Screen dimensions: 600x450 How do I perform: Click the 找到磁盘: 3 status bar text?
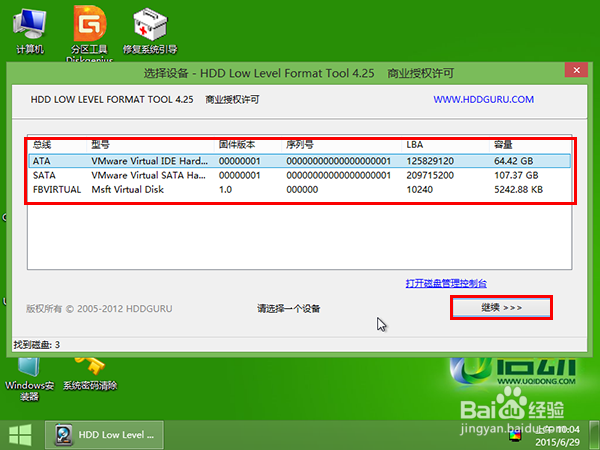[37, 345]
